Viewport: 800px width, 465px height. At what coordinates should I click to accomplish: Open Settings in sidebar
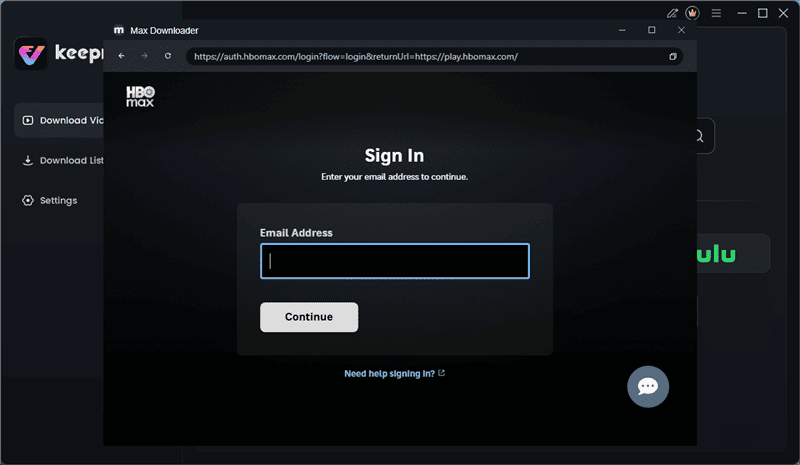(49, 201)
